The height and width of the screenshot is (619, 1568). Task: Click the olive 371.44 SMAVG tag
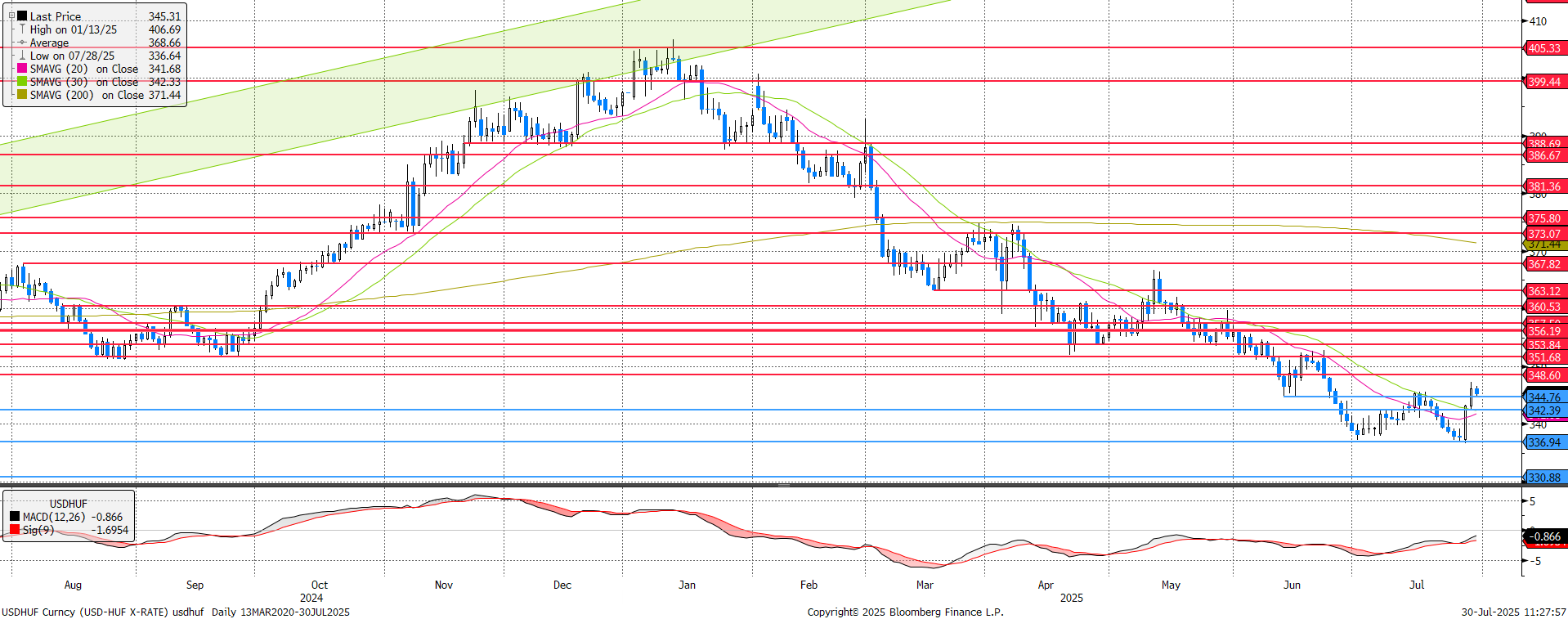pos(1544,244)
